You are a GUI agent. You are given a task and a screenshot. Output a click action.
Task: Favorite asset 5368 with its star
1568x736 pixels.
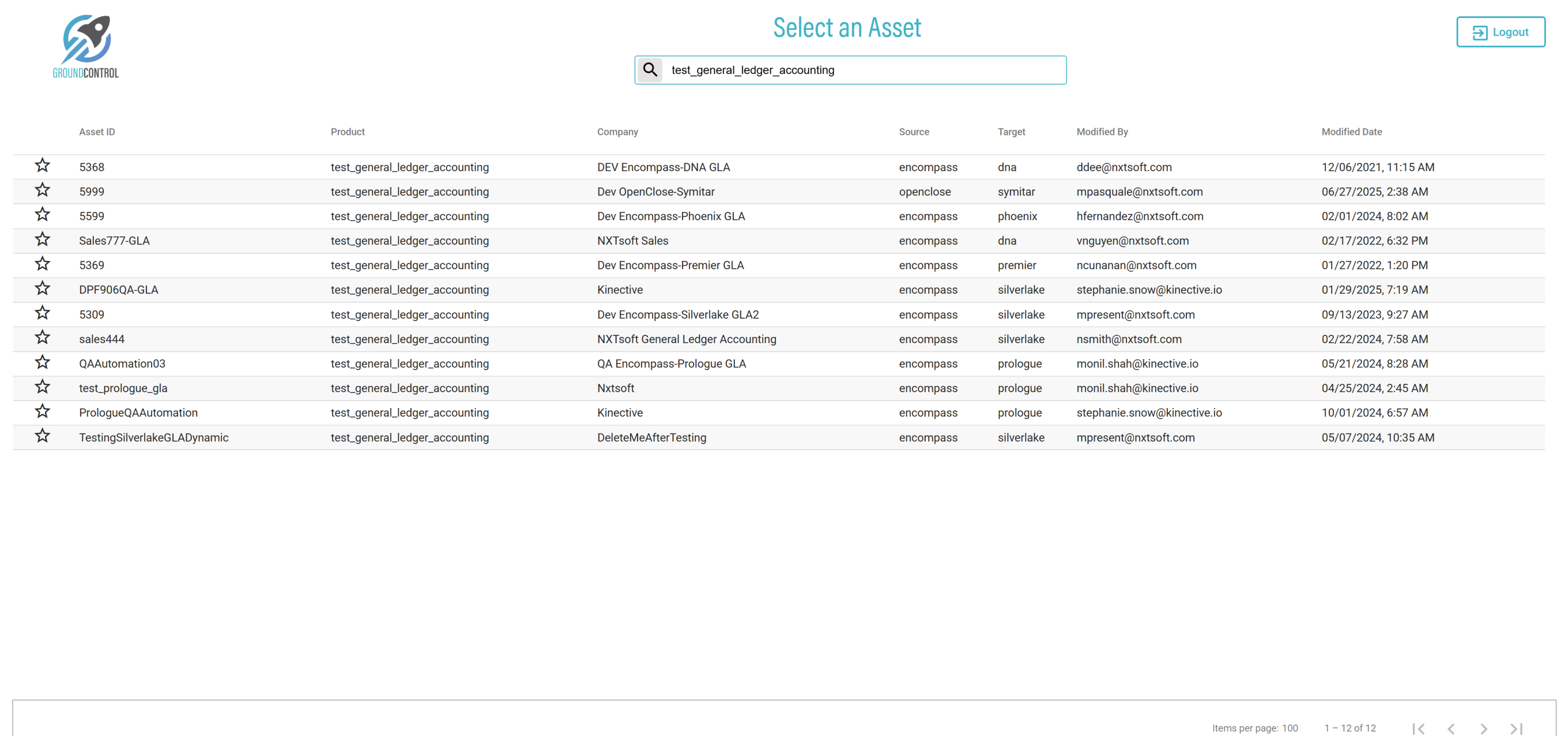coord(42,166)
